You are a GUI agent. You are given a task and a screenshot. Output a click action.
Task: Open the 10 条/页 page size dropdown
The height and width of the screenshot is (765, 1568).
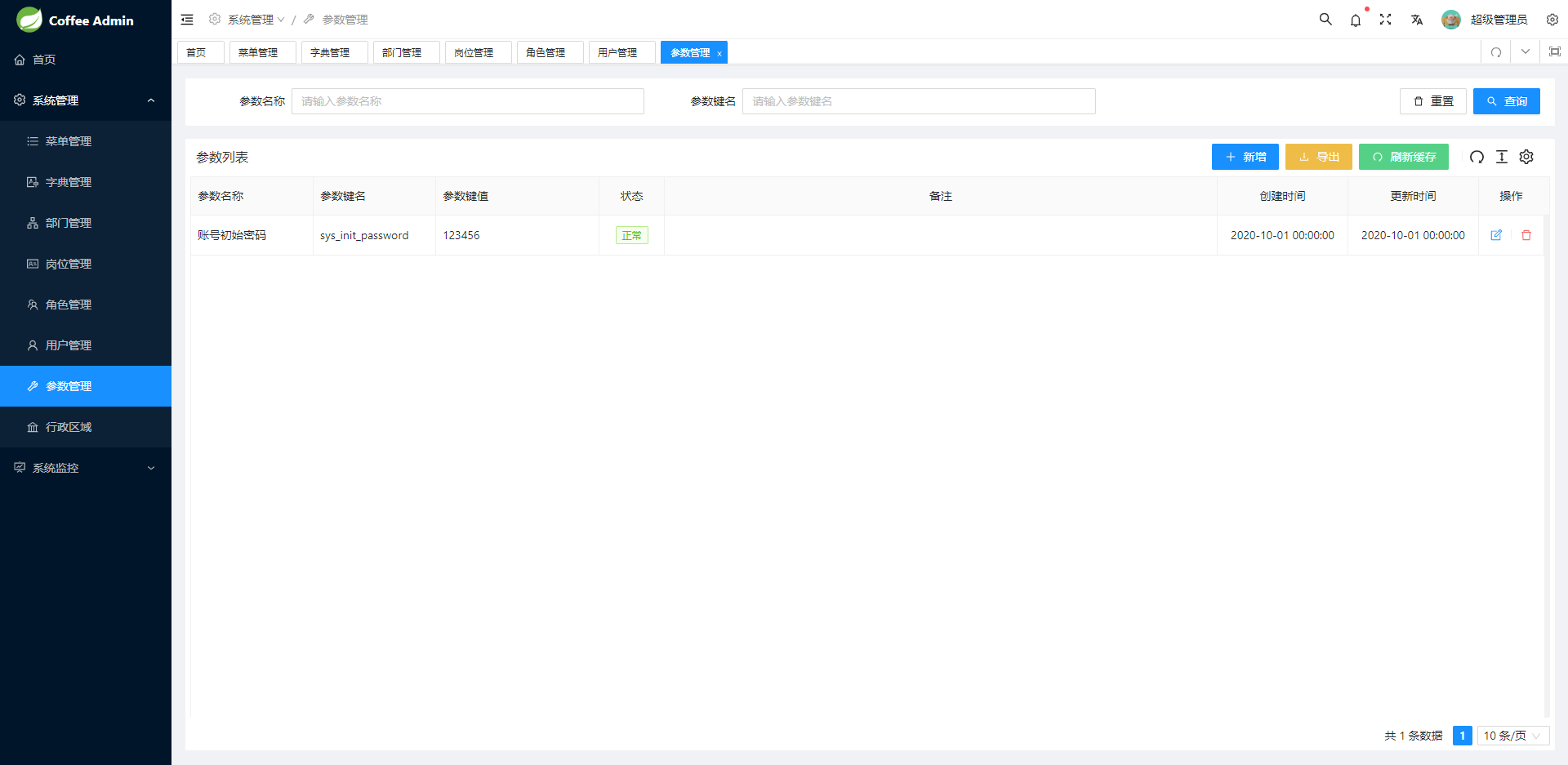click(x=1512, y=736)
